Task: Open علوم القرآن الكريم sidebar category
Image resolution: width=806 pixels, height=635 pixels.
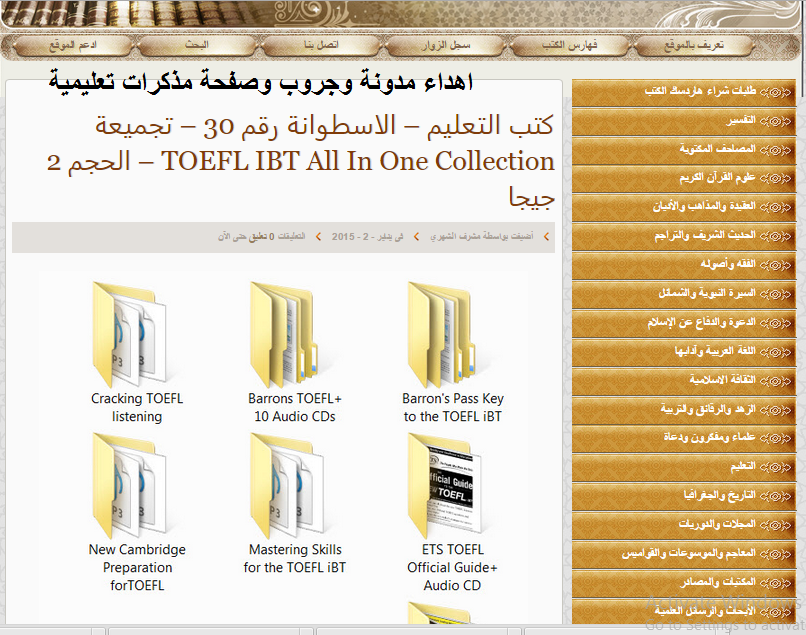Action: click(x=684, y=178)
